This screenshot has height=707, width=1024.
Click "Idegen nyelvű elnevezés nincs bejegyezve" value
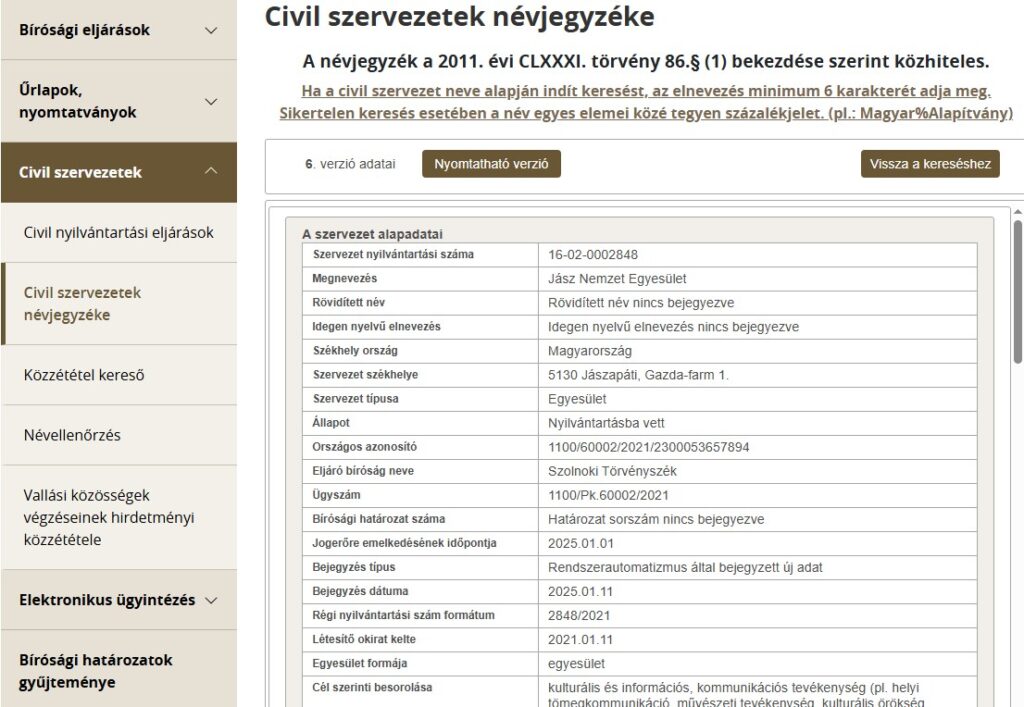coord(673,327)
